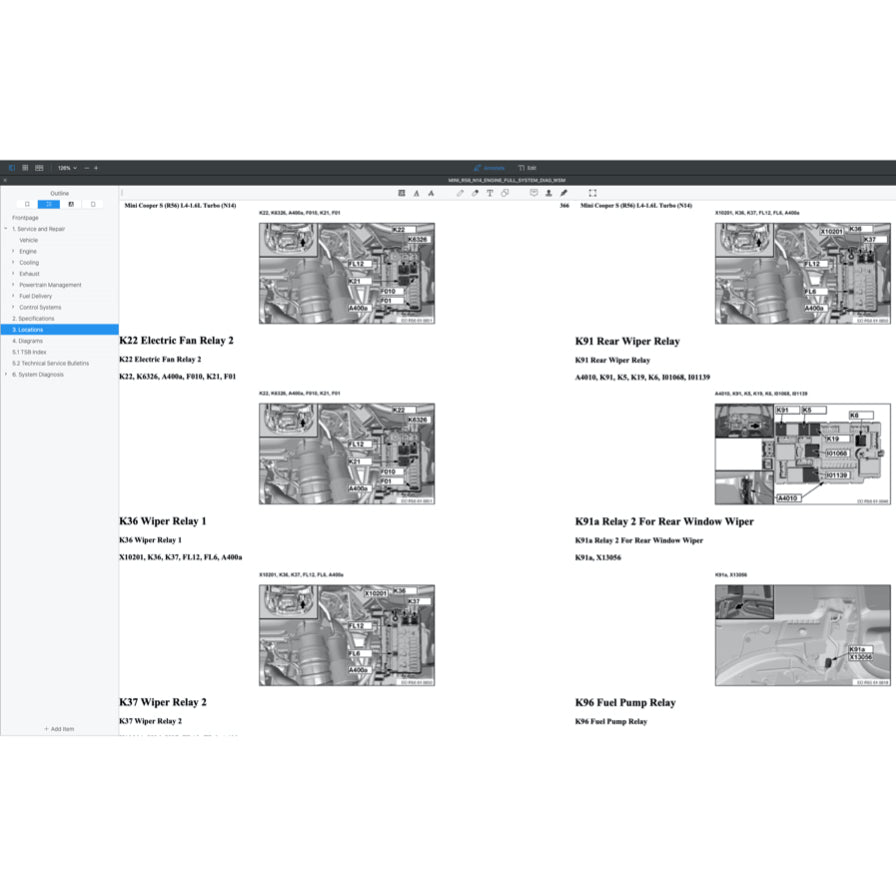The width and height of the screenshot is (896, 896).
Task: Expand 6. System Diagnosis outline item
Action: coord(6,374)
